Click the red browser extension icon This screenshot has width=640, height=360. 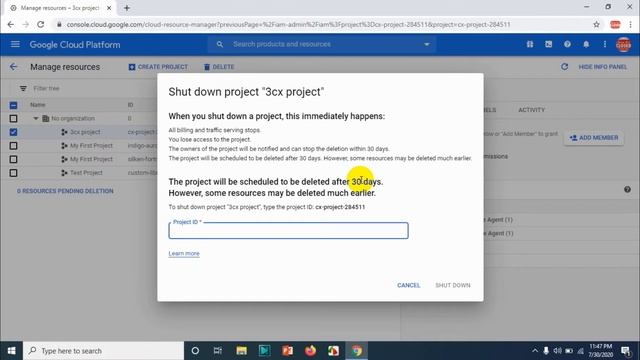pos(615,24)
